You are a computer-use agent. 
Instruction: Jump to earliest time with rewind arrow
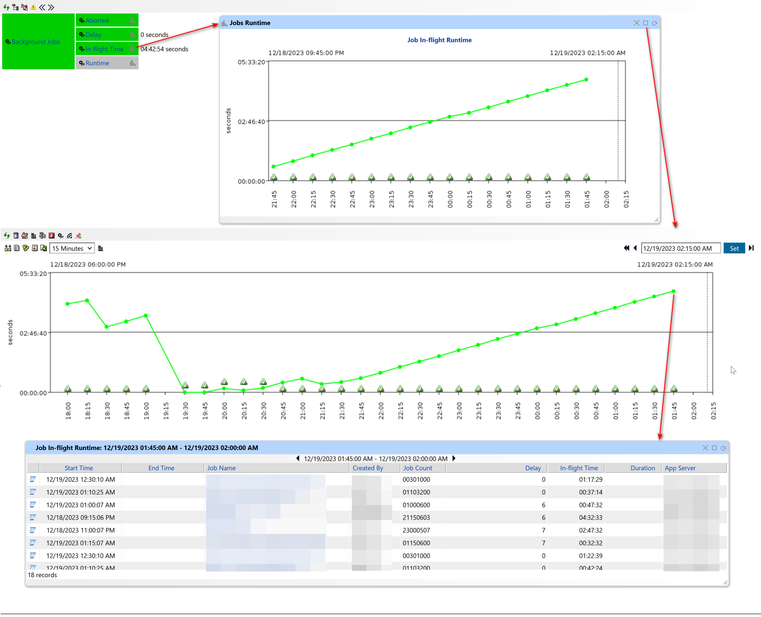pyautogui.click(x=627, y=248)
